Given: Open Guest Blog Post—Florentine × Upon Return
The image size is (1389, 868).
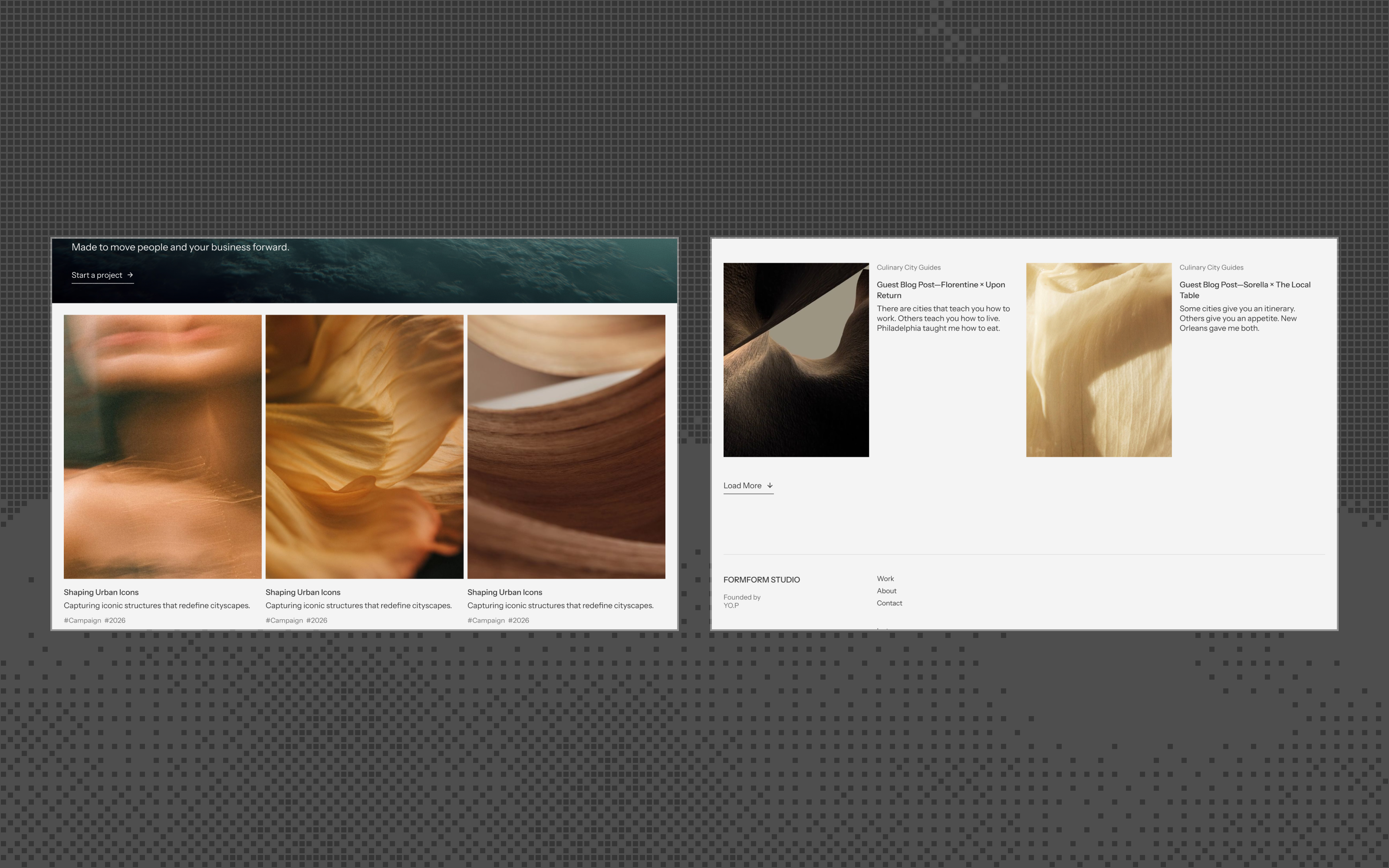Looking at the screenshot, I should click(941, 290).
